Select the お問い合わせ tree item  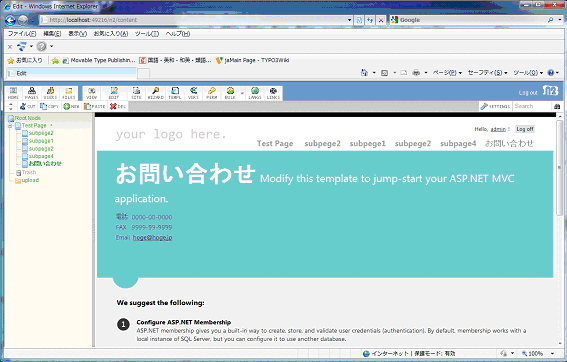pos(45,164)
